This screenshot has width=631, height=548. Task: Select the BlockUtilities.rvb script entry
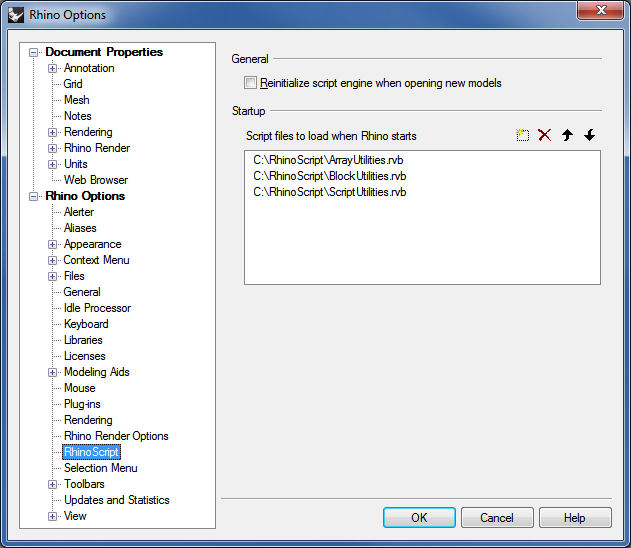coord(330,176)
